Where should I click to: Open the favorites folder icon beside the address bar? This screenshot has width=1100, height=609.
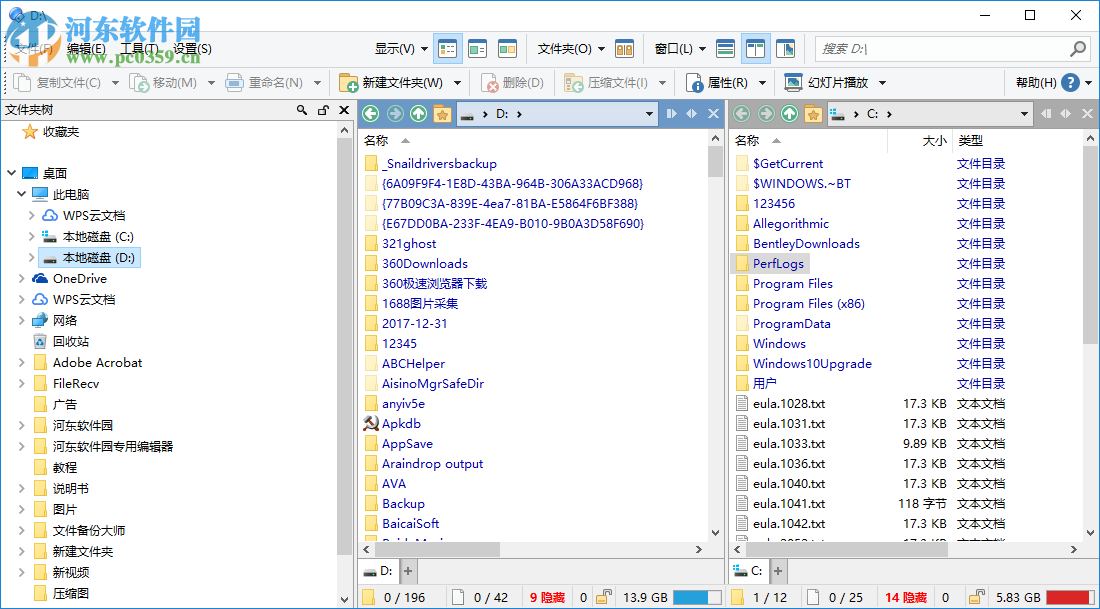pos(442,114)
